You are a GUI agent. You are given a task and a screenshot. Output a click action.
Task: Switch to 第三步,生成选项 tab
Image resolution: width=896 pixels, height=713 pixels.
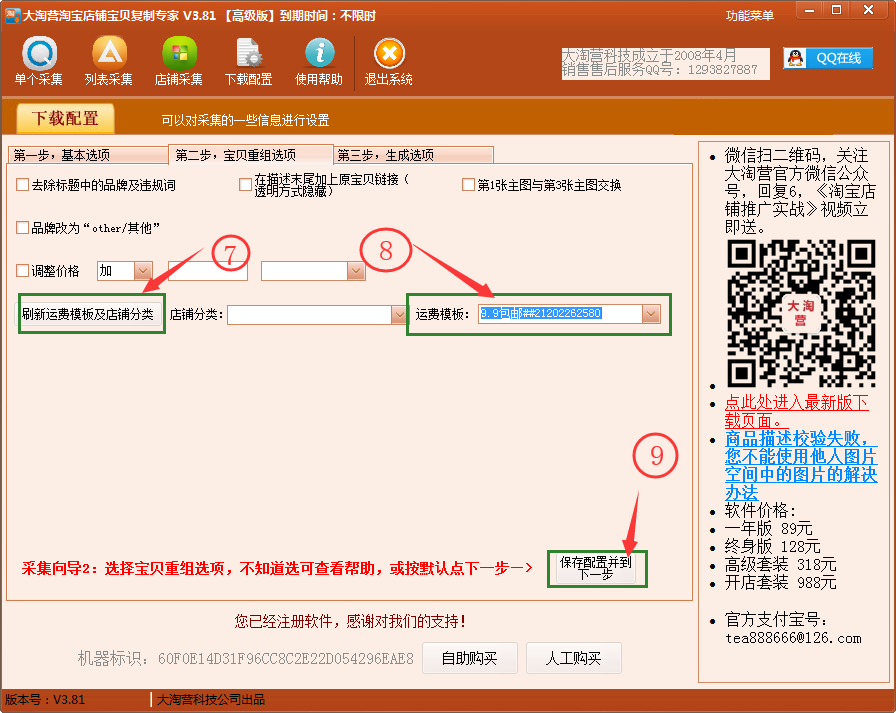[414, 155]
